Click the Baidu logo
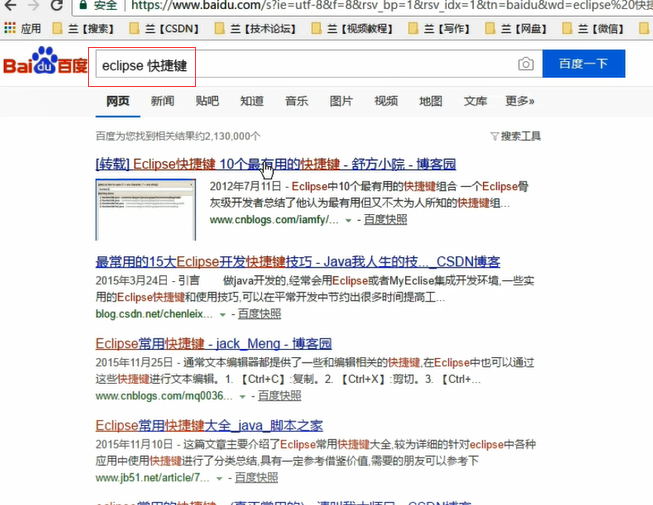 point(45,62)
